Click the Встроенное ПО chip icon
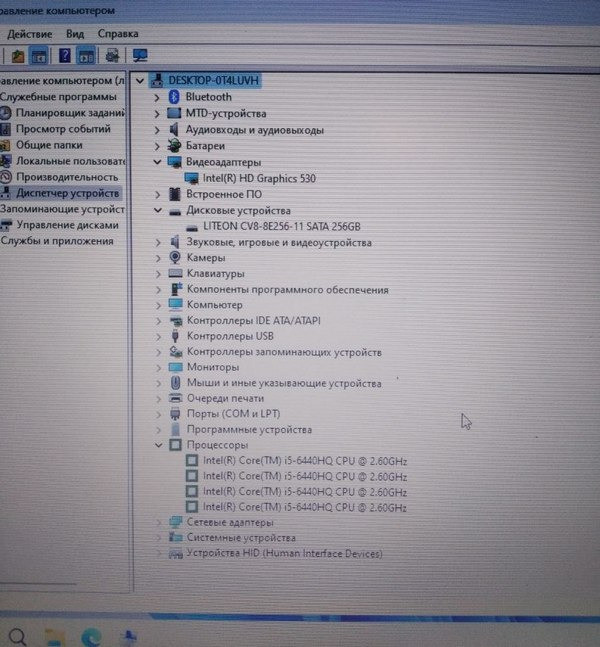Screen dimensions: 600x647 click(175, 194)
